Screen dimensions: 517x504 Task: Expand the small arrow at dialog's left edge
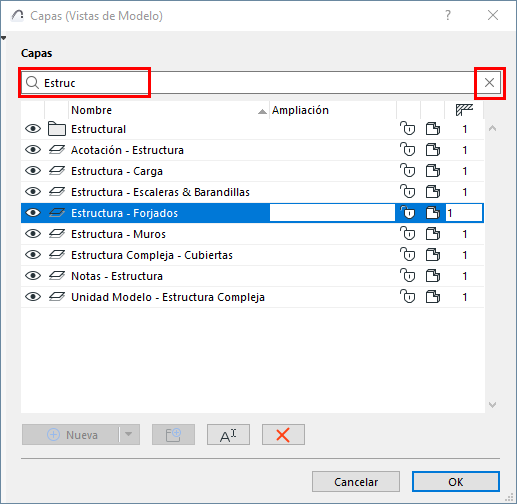coord(3,38)
